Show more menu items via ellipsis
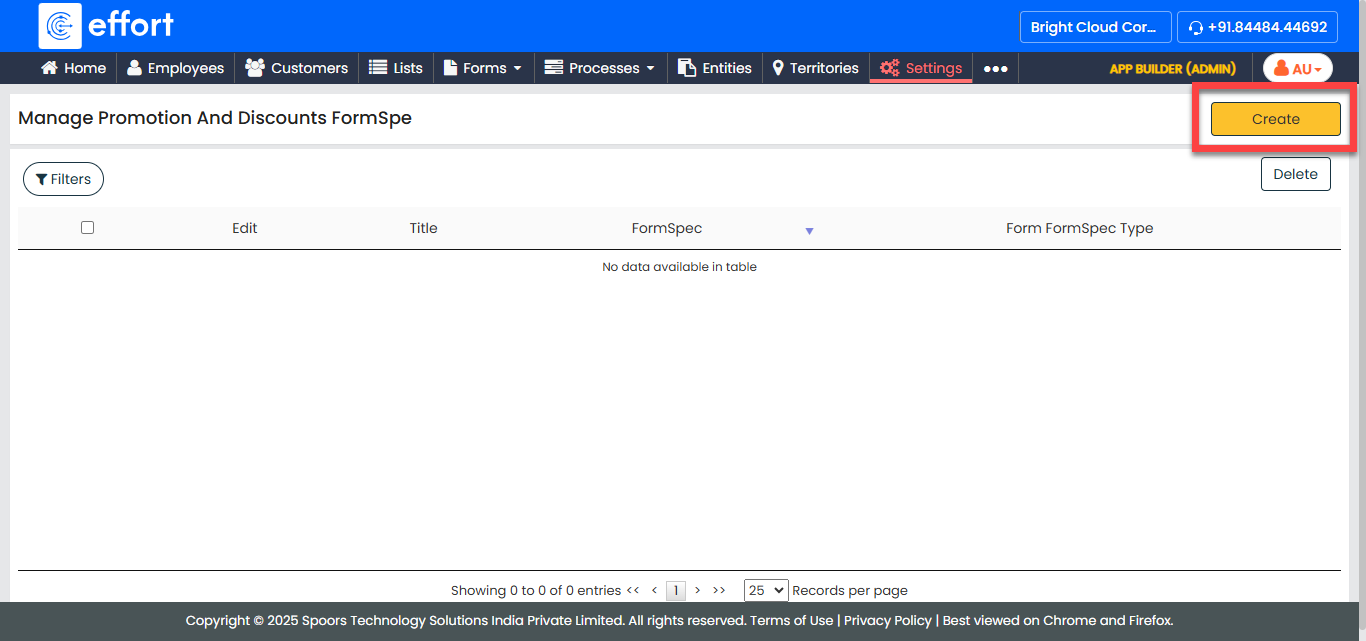Screen dimensions: 1366x641 995,69
